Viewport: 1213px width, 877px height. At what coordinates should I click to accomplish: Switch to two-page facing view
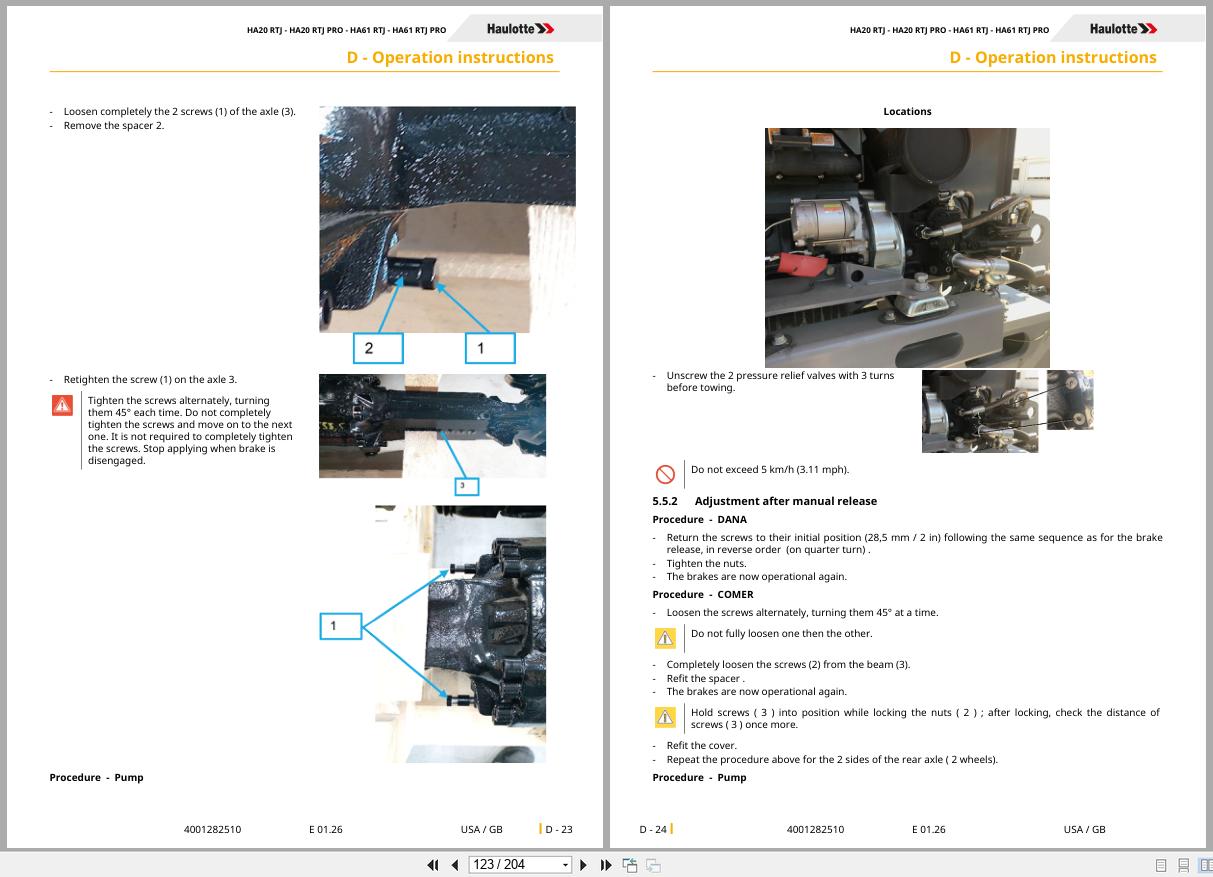(x=1205, y=865)
